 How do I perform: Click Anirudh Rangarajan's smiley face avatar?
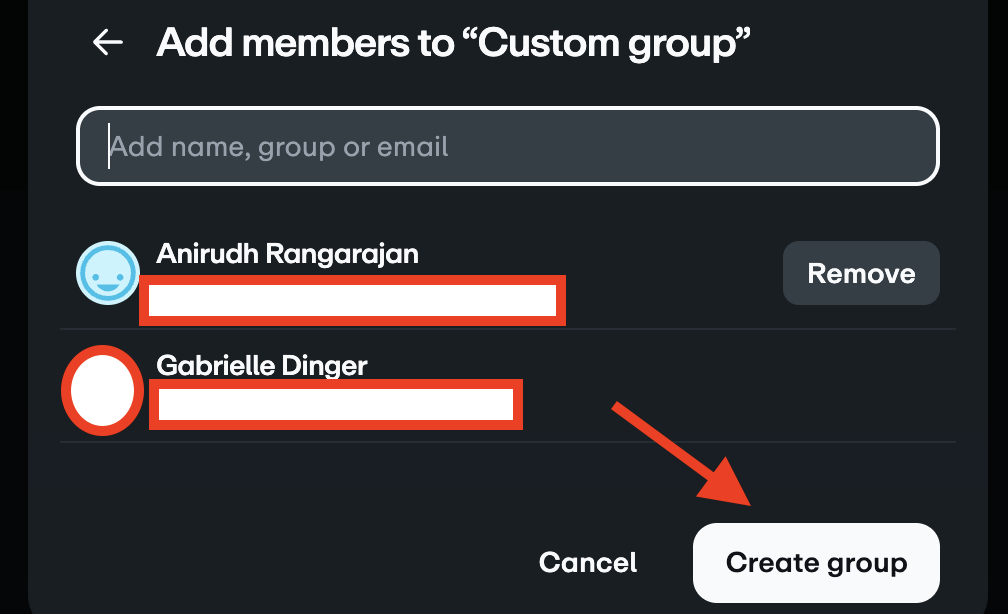point(107,273)
